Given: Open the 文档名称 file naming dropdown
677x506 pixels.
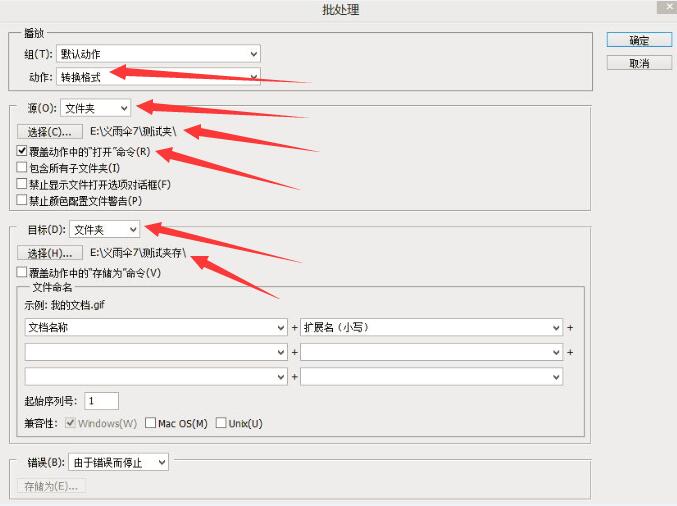Looking at the screenshot, I should pyautogui.click(x=156, y=328).
